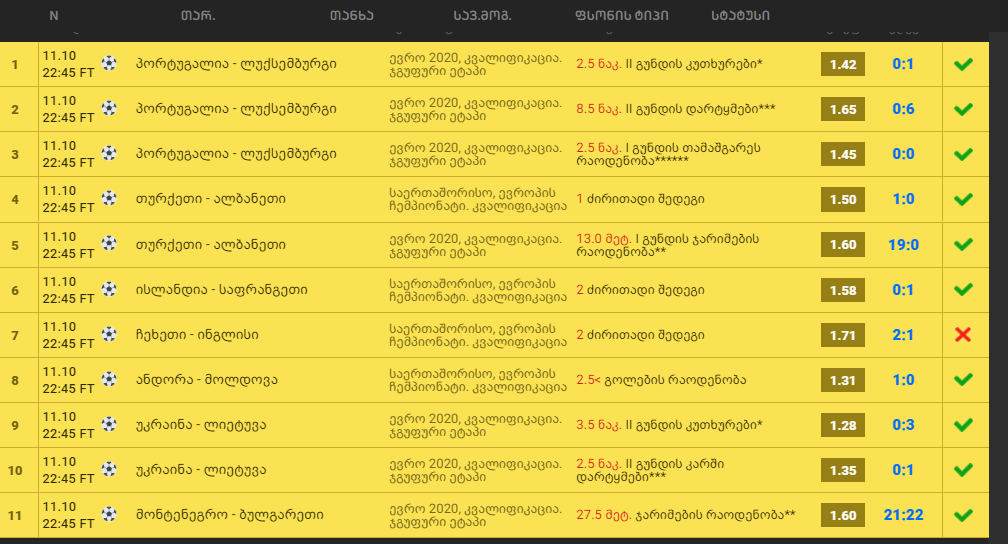1008x544 pixels.
Task: Click the 1.71 odds box
Action: 843,335
